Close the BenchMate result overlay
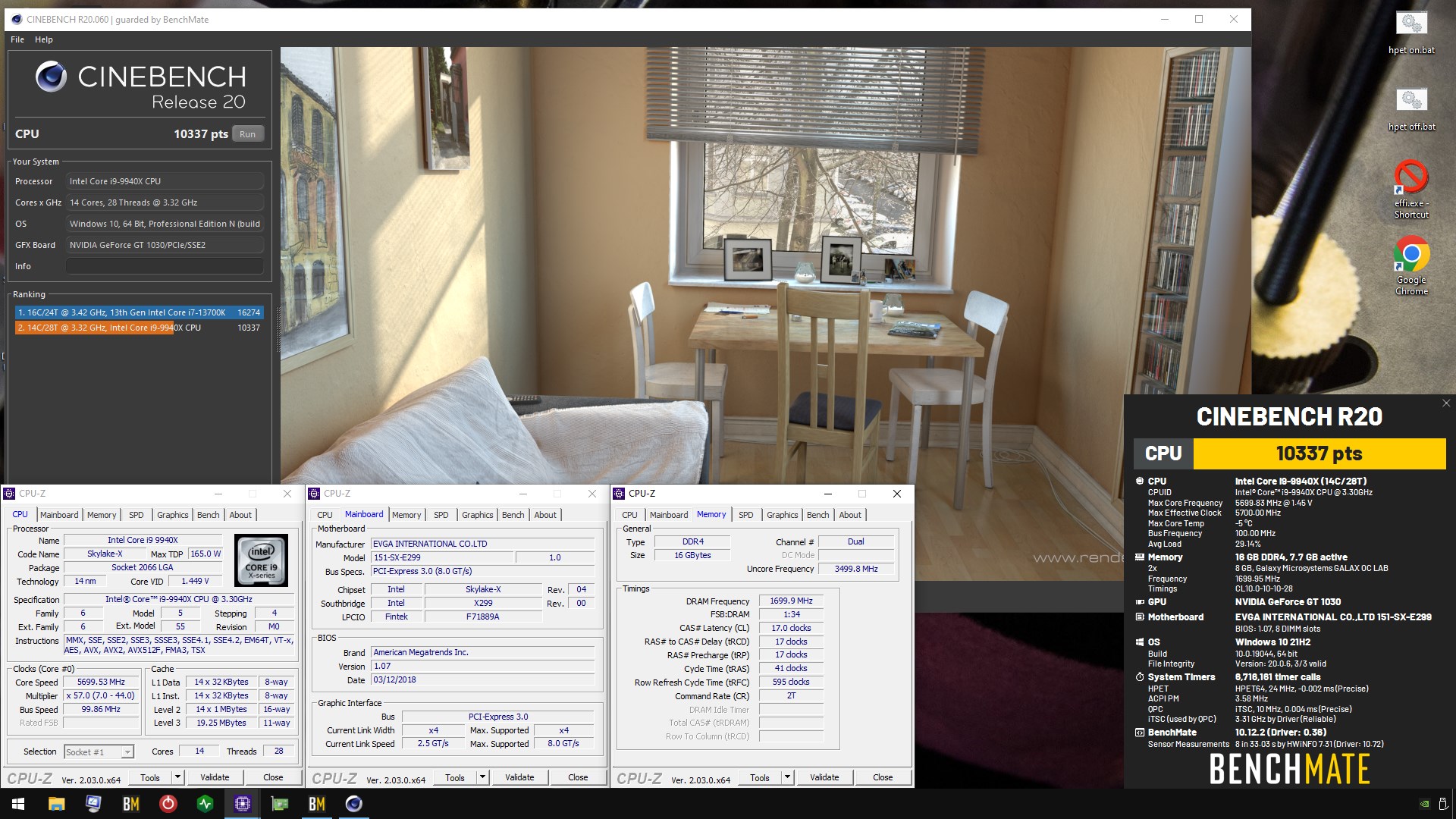The image size is (1456, 819). 1446,403
